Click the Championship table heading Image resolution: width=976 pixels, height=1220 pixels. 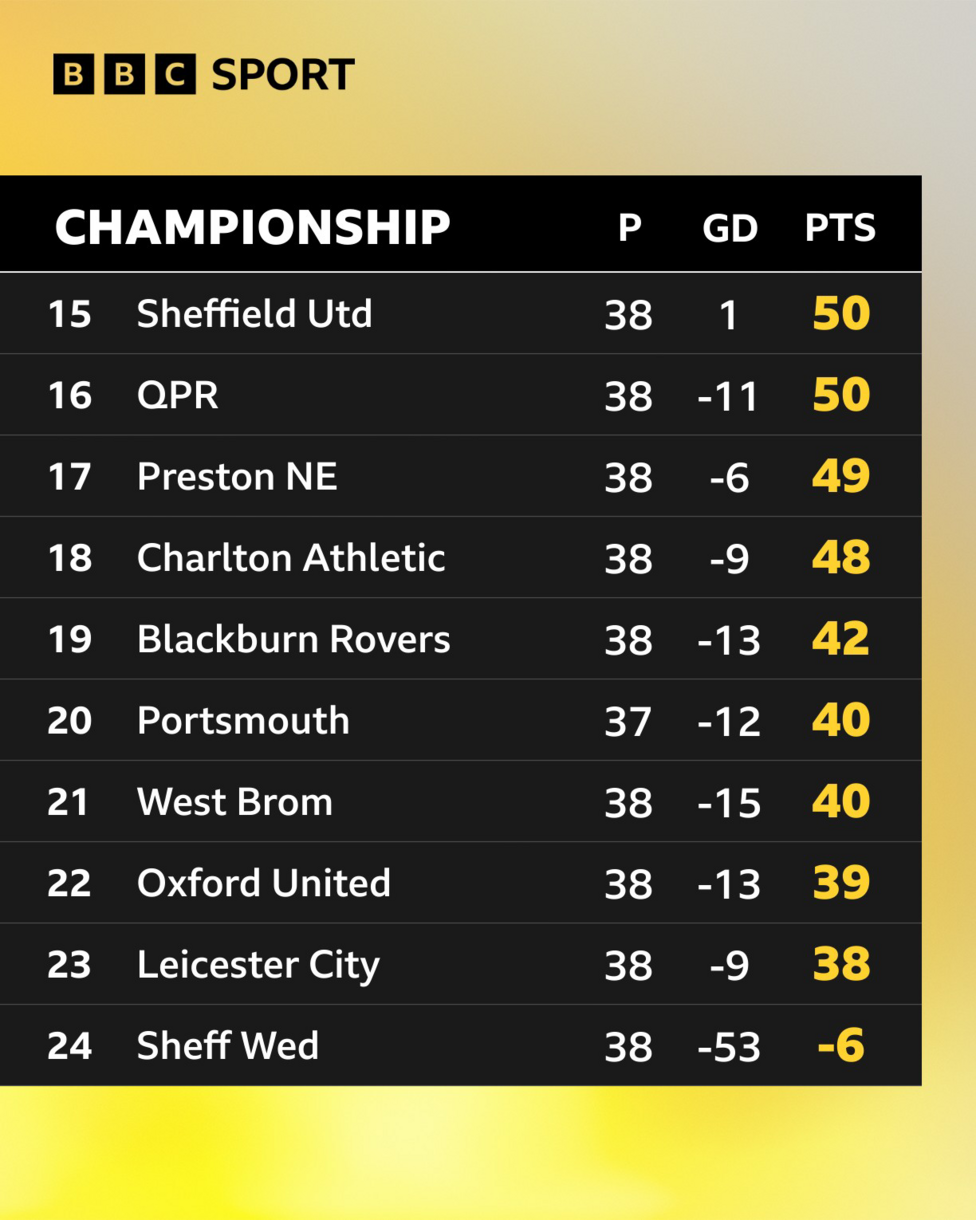click(252, 227)
